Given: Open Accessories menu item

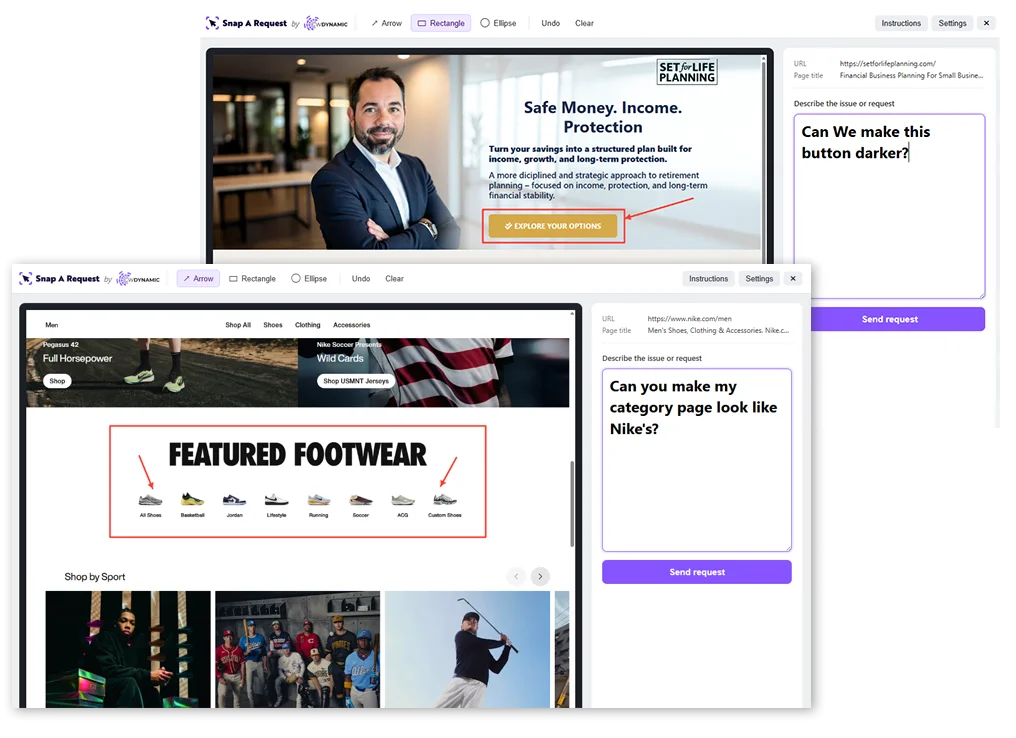Looking at the screenshot, I should pos(352,325).
